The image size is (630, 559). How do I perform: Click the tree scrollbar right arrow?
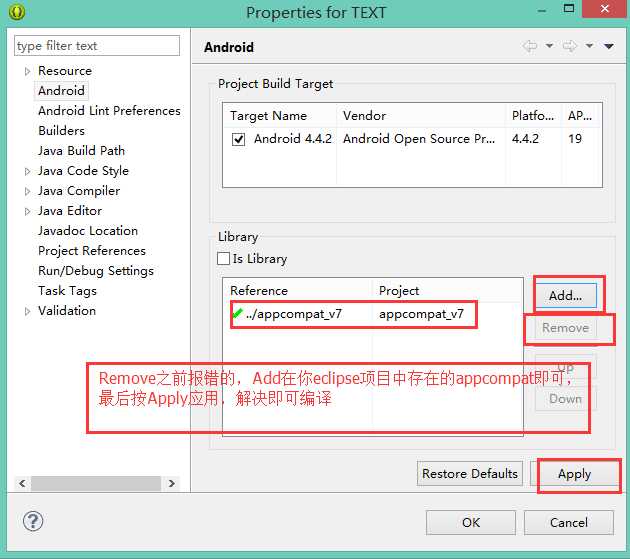click(172, 483)
